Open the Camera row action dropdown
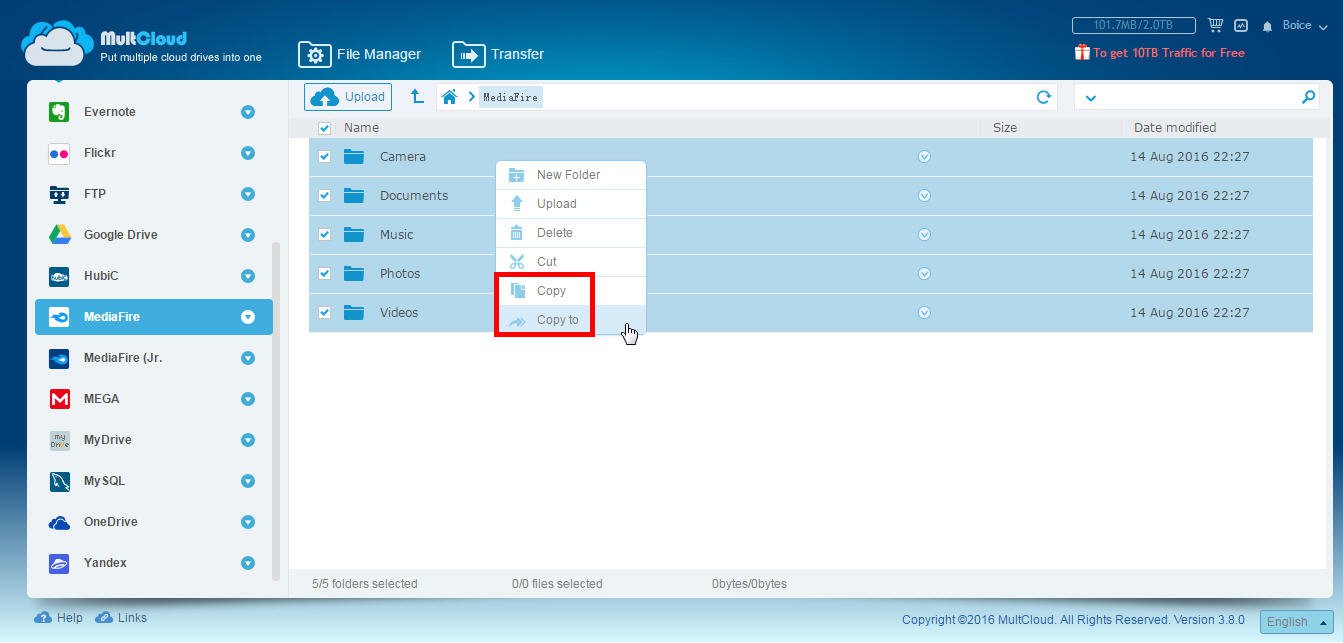Screen dimensions: 1343x643 (x=924, y=156)
